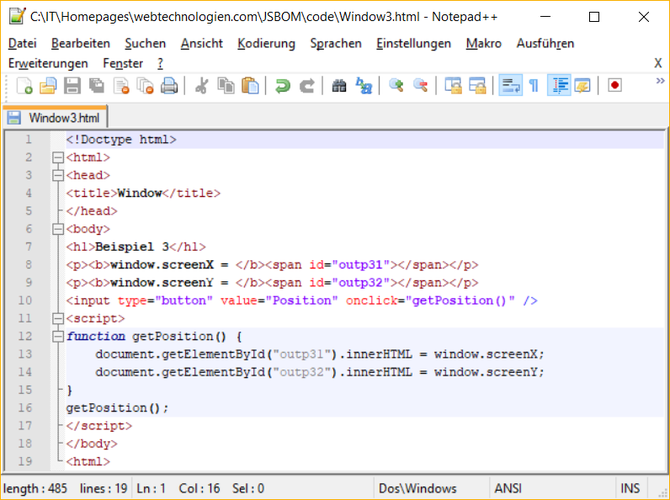The height and width of the screenshot is (500, 670).
Task: Click getPosition(); call on line 16
Action: tap(118, 408)
